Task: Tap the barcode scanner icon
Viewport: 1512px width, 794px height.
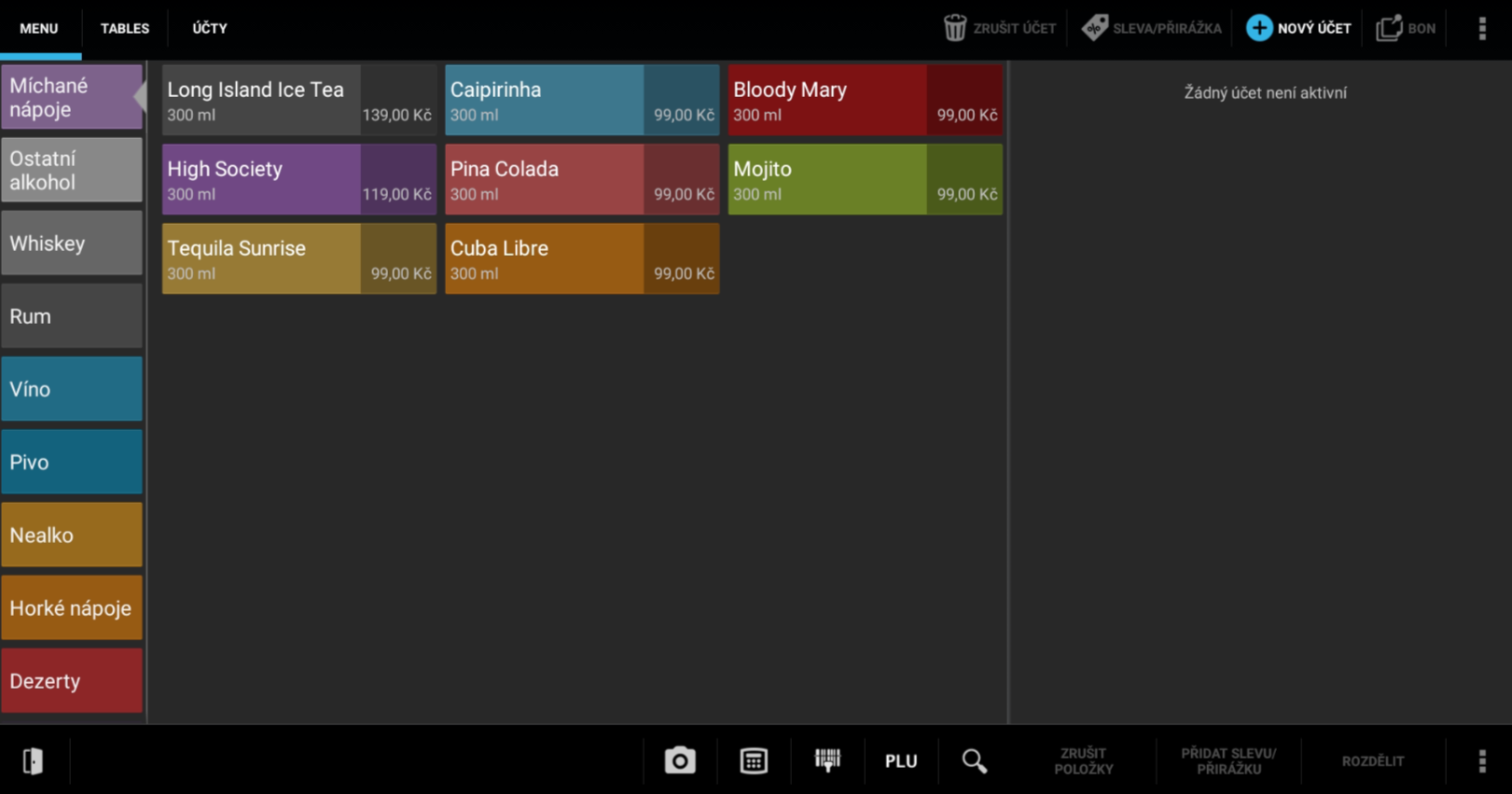Action: (x=827, y=761)
